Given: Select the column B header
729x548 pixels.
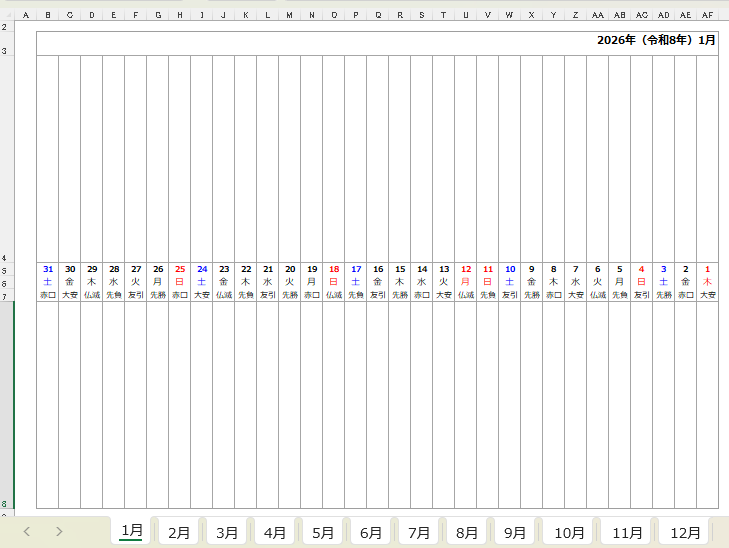Looking at the screenshot, I should coord(47,15).
